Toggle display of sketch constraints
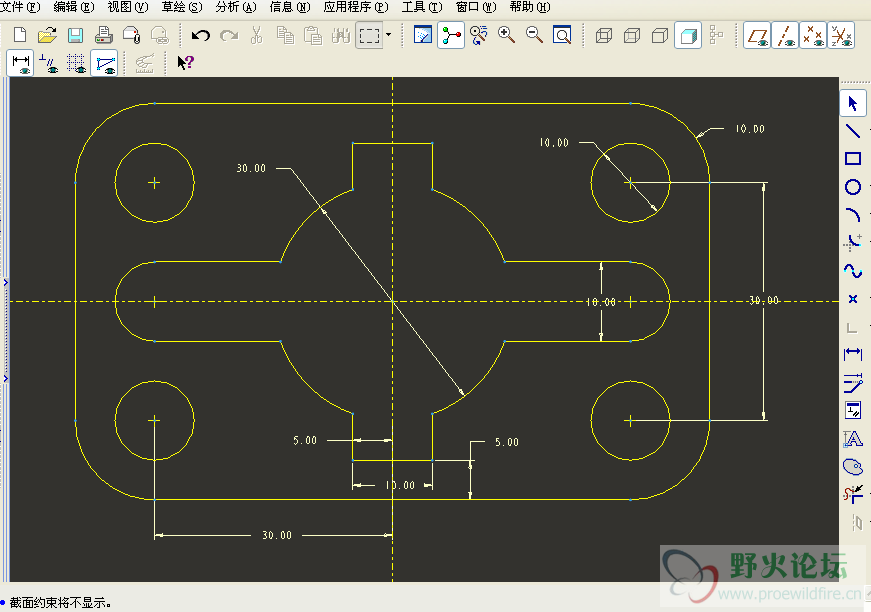Screen dimensions: 871x612 pyautogui.click(x=48, y=63)
